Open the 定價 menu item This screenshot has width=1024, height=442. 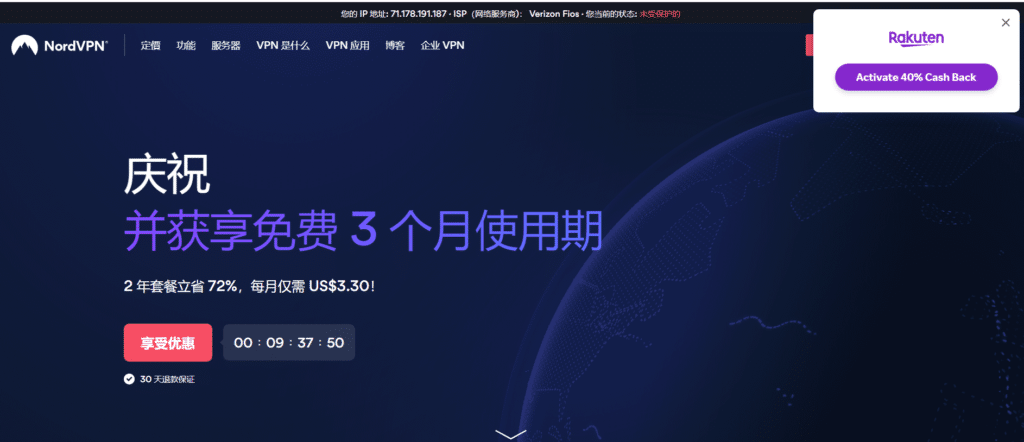pyautogui.click(x=150, y=46)
